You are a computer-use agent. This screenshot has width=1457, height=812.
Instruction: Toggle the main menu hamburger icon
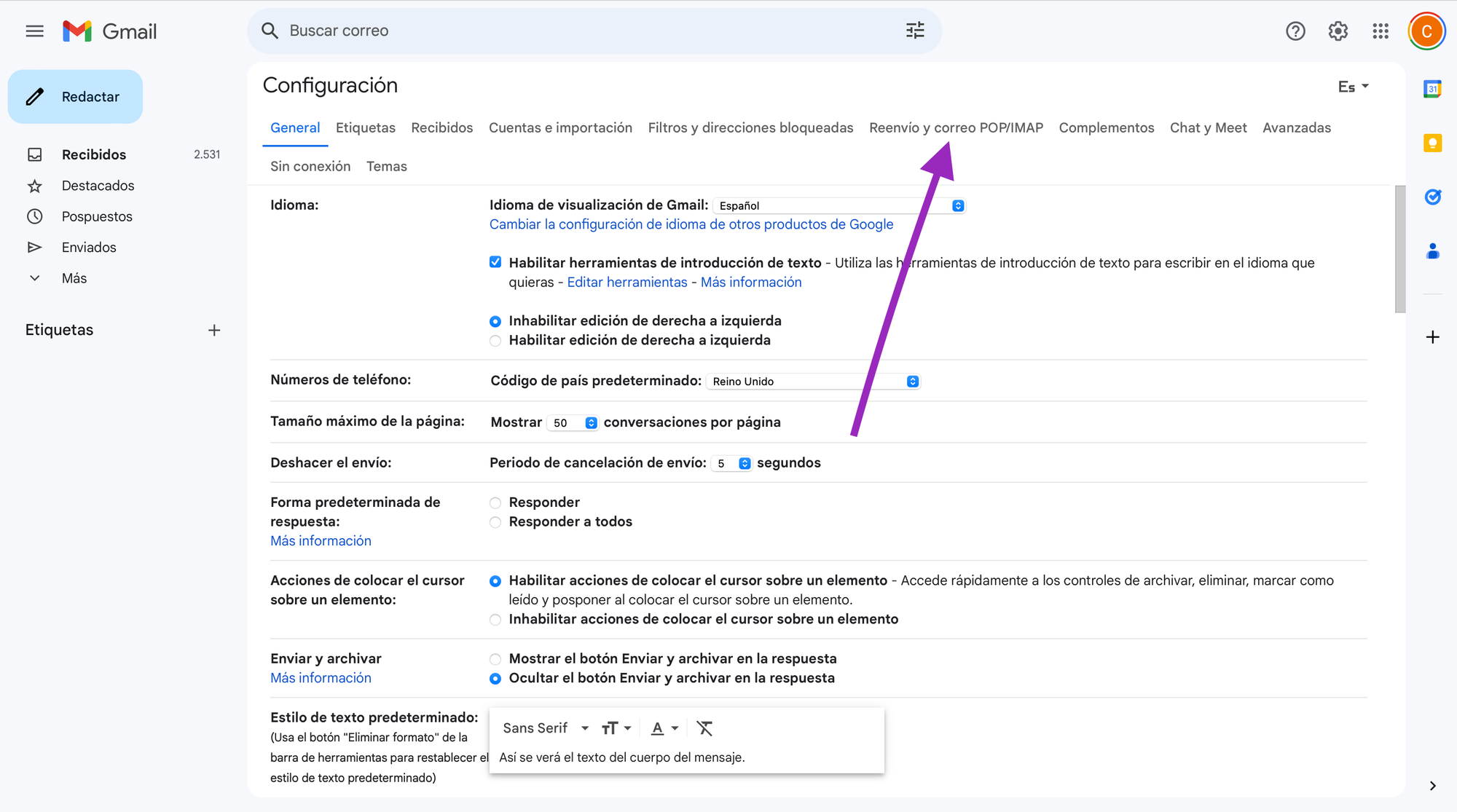point(34,31)
